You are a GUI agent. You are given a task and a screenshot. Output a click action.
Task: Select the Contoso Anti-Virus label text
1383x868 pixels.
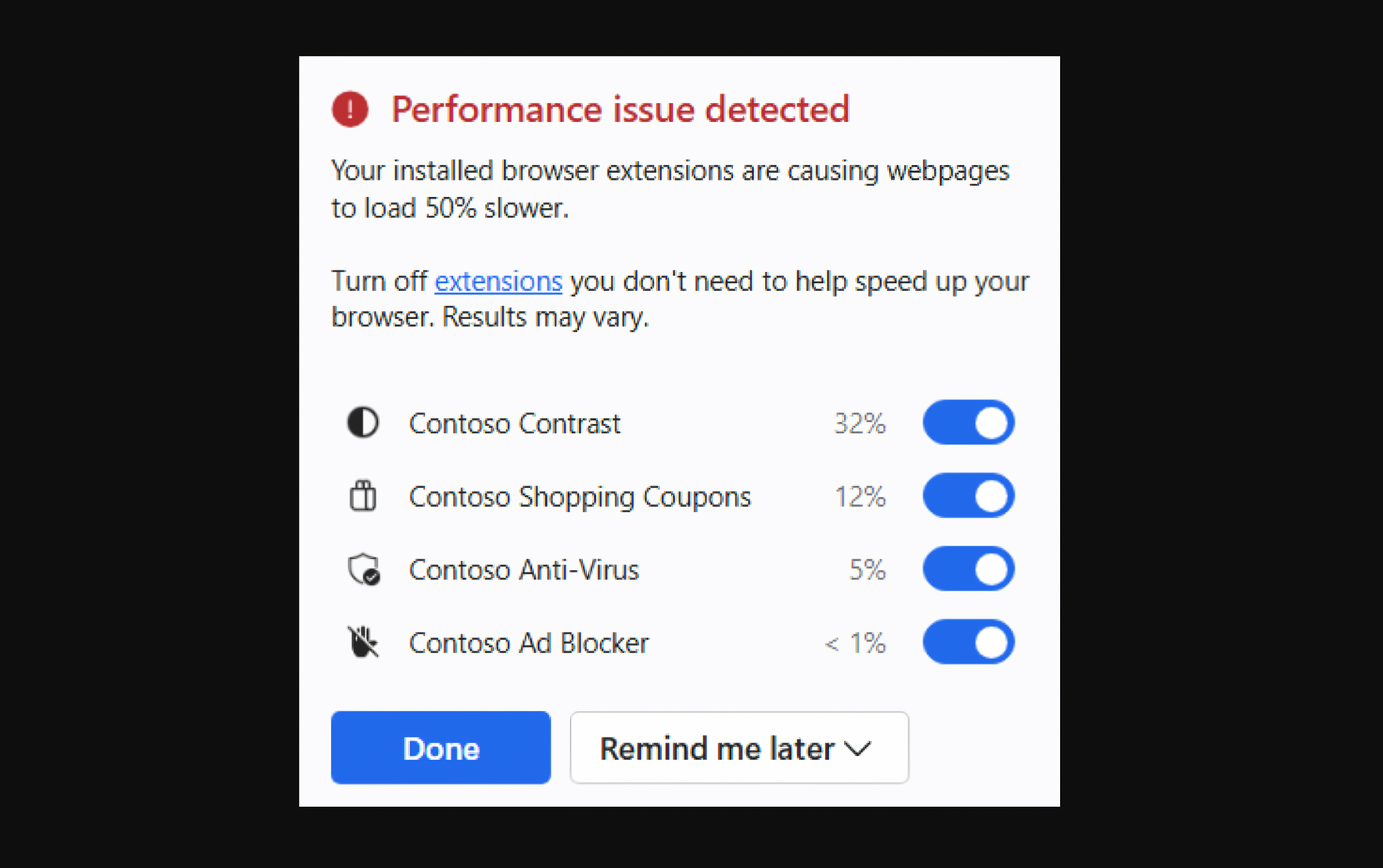point(524,569)
